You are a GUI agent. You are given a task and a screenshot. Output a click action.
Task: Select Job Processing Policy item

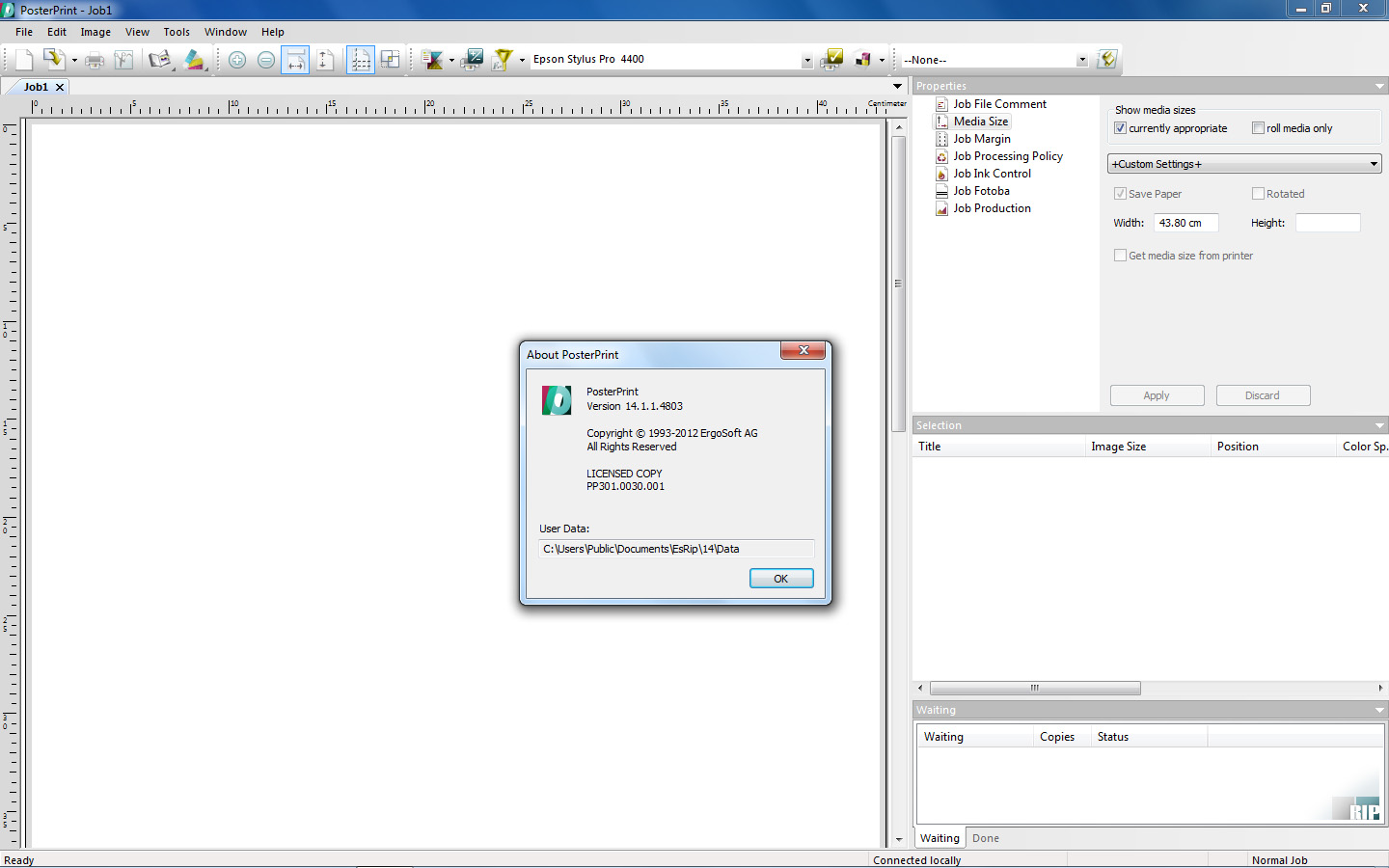point(1008,156)
